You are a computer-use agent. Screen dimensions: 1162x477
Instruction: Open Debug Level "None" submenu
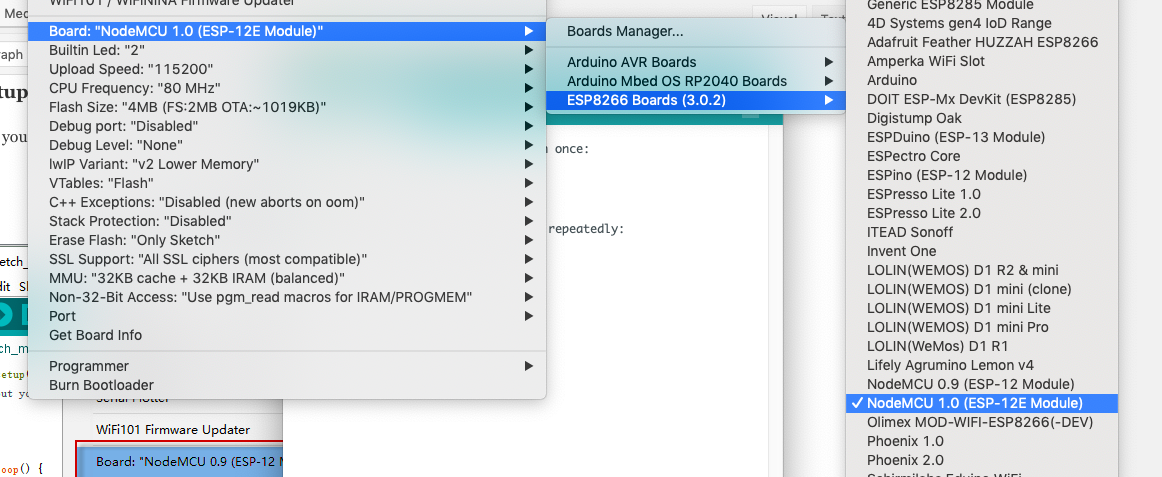coord(287,145)
